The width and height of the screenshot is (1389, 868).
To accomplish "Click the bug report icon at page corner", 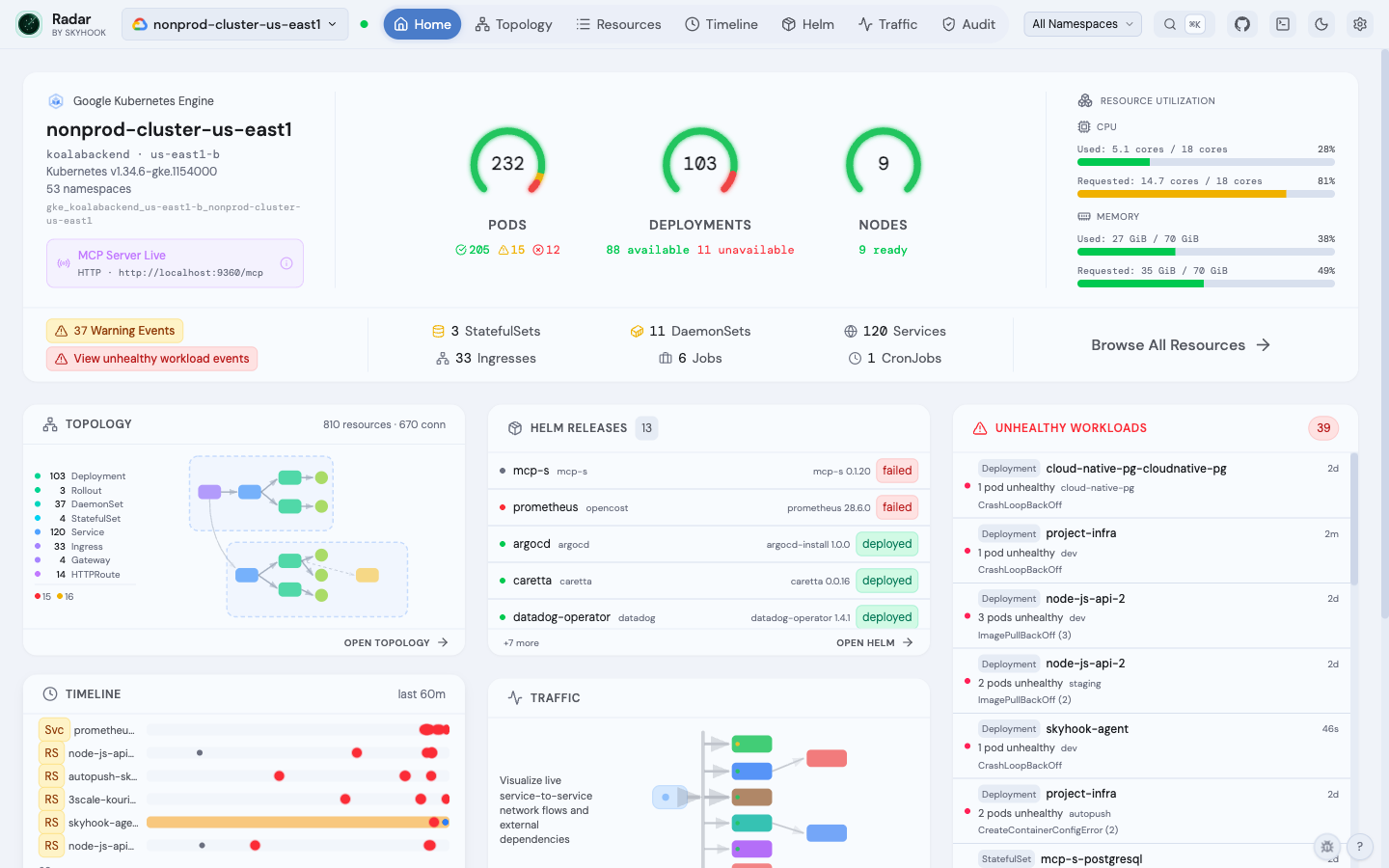I will [1327, 847].
